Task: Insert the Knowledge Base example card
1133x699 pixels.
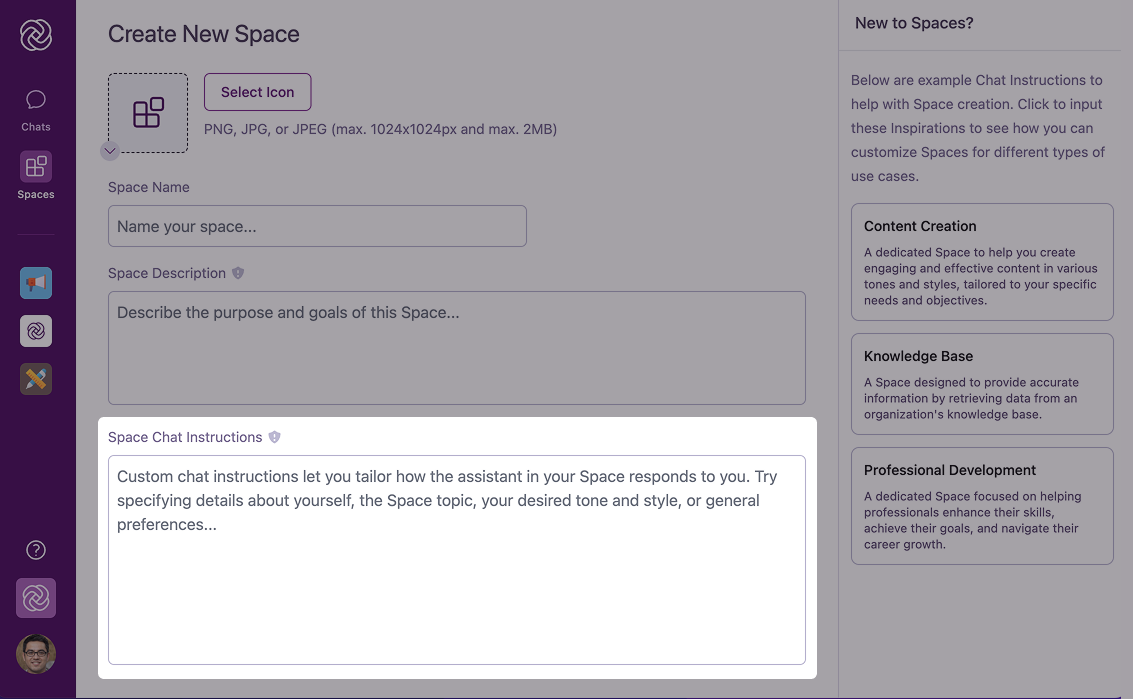Action: 981,384
